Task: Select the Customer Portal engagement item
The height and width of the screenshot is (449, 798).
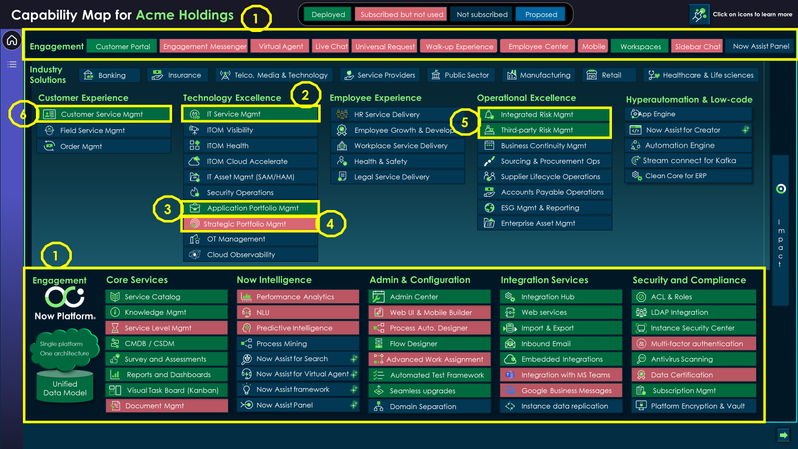Action: (x=123, y=46)
